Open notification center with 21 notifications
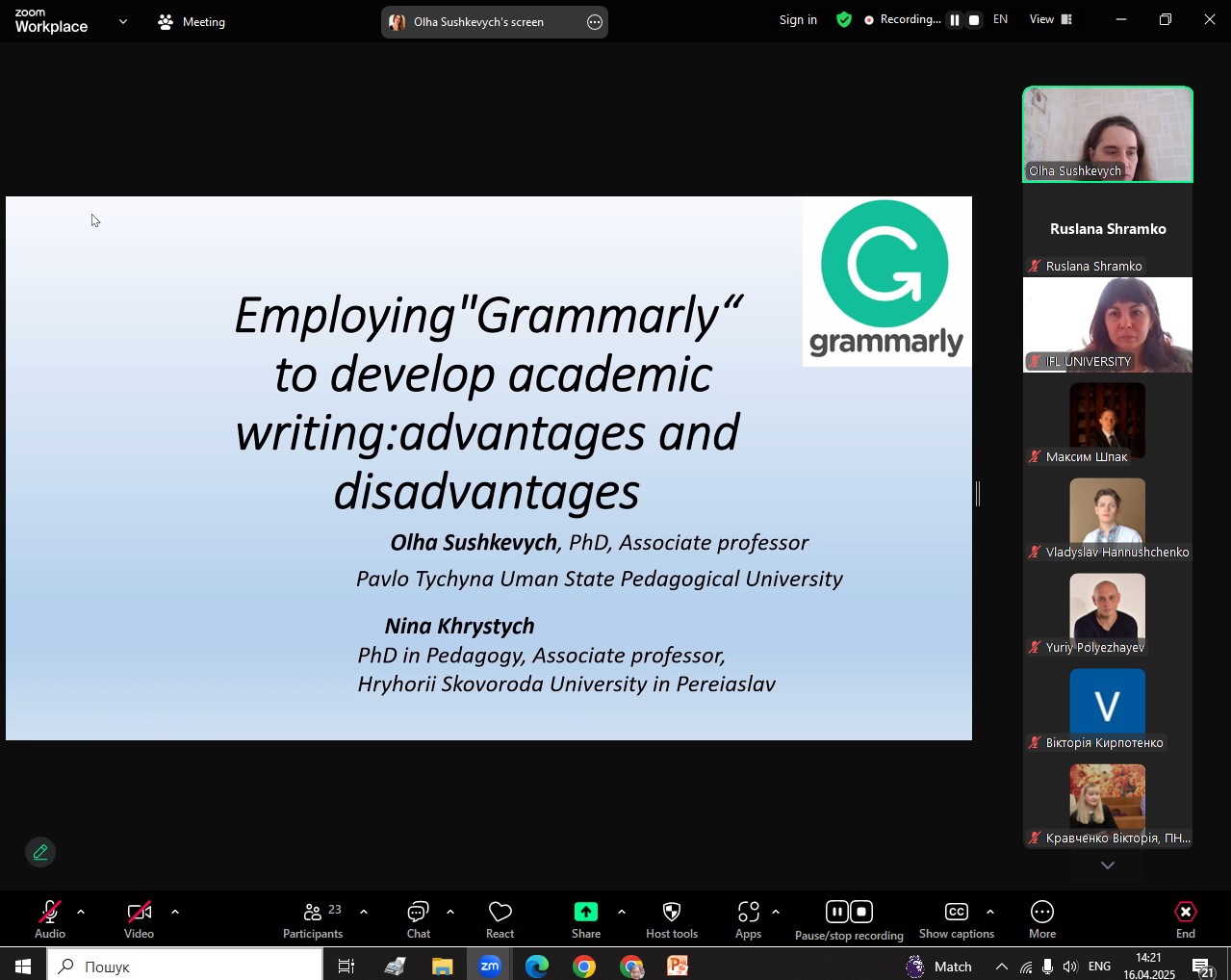 (1203, 967)
